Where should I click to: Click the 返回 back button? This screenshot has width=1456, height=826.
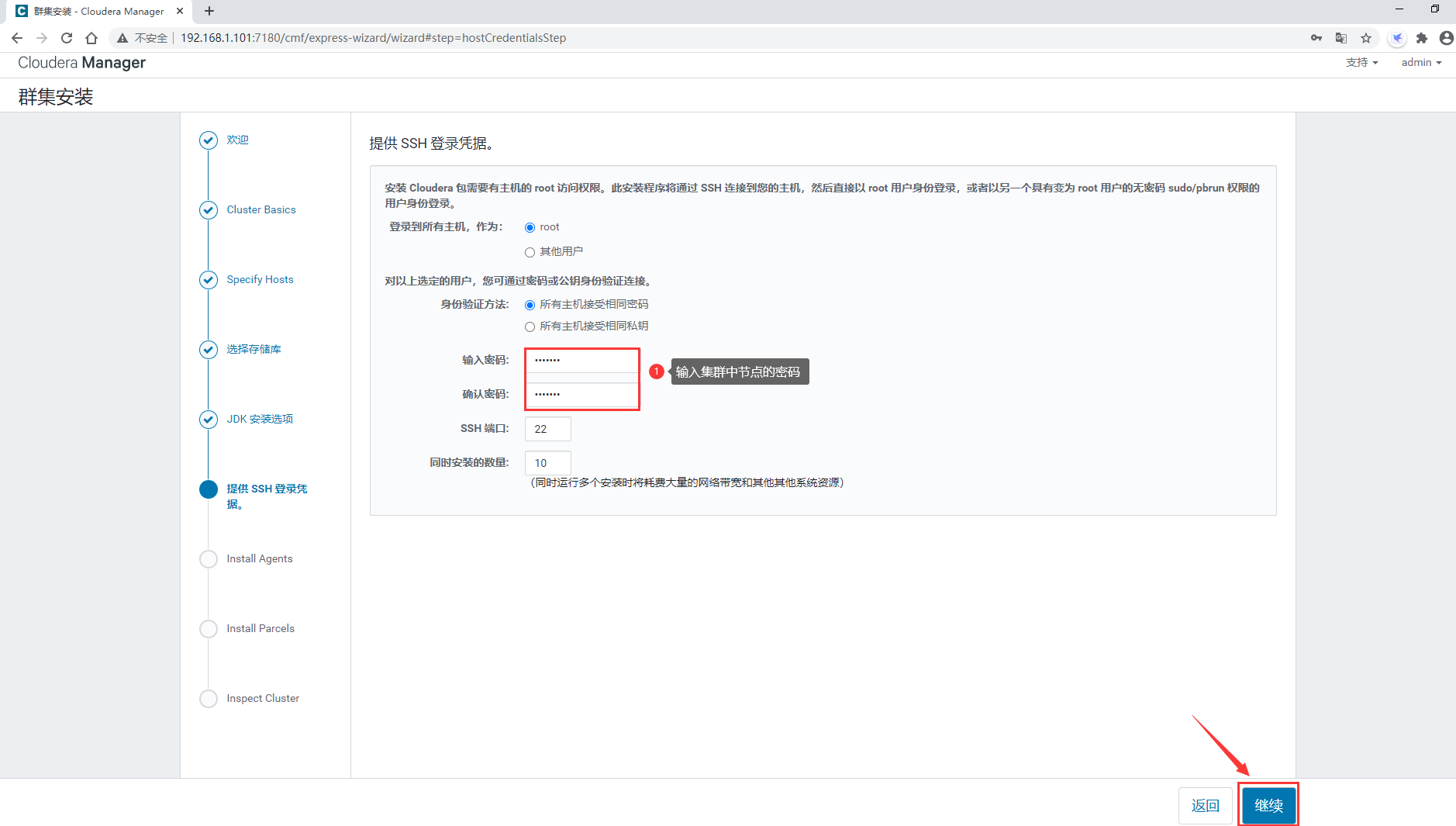(x=1206, y=806)
